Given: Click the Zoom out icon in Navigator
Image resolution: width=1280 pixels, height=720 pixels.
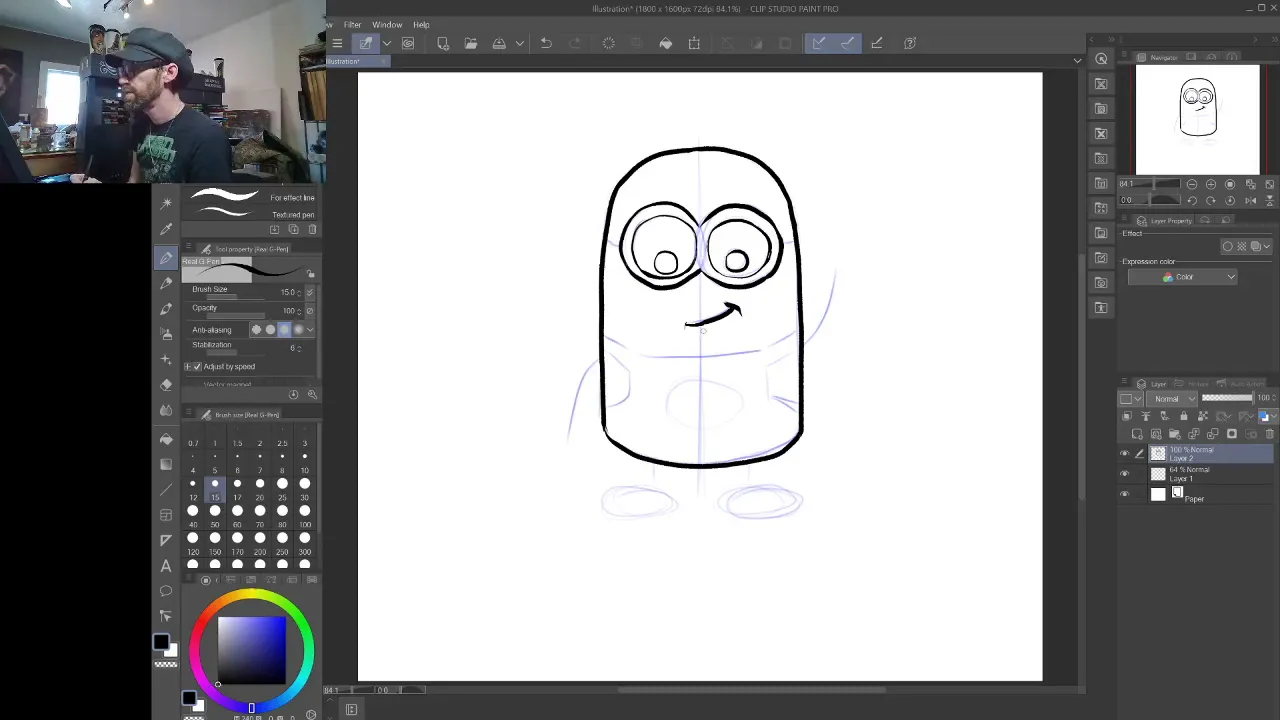Looking at the screenshot, I should 1192,185.
